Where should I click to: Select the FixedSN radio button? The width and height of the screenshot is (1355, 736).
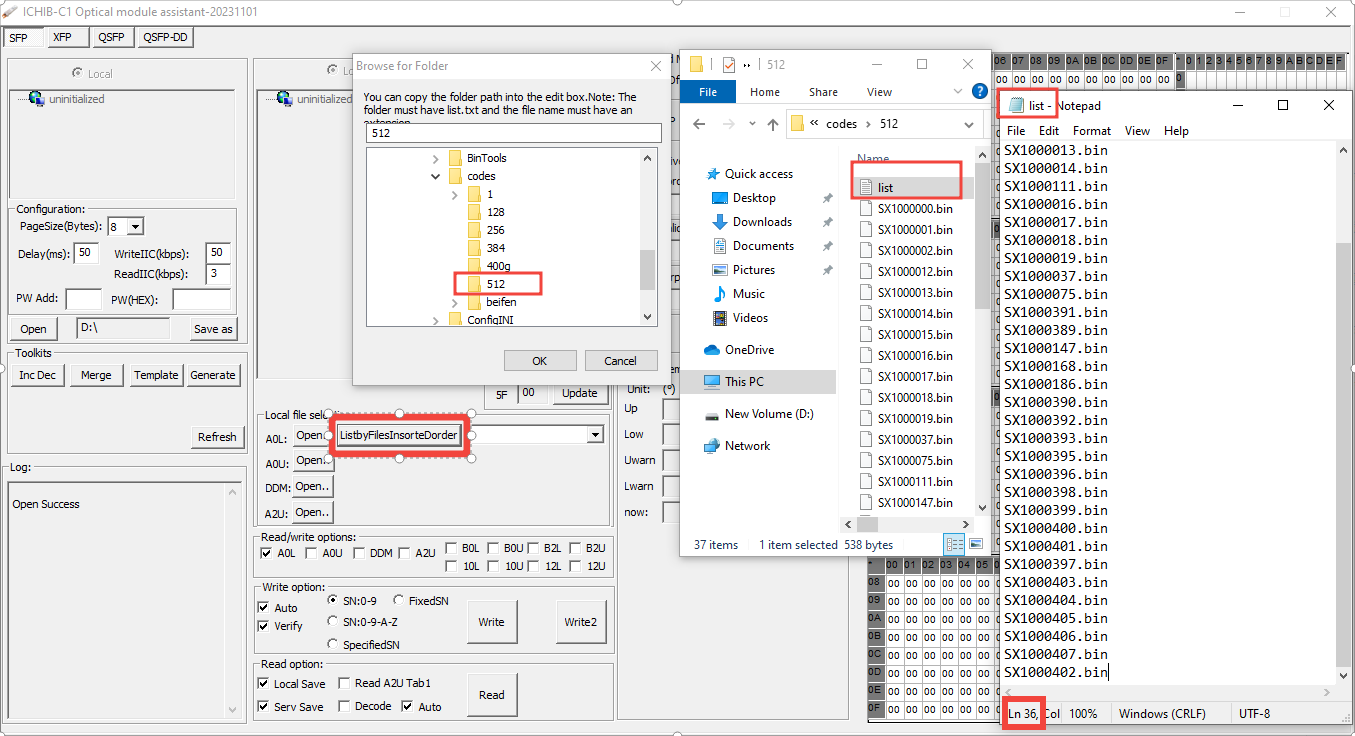point(398,600)
